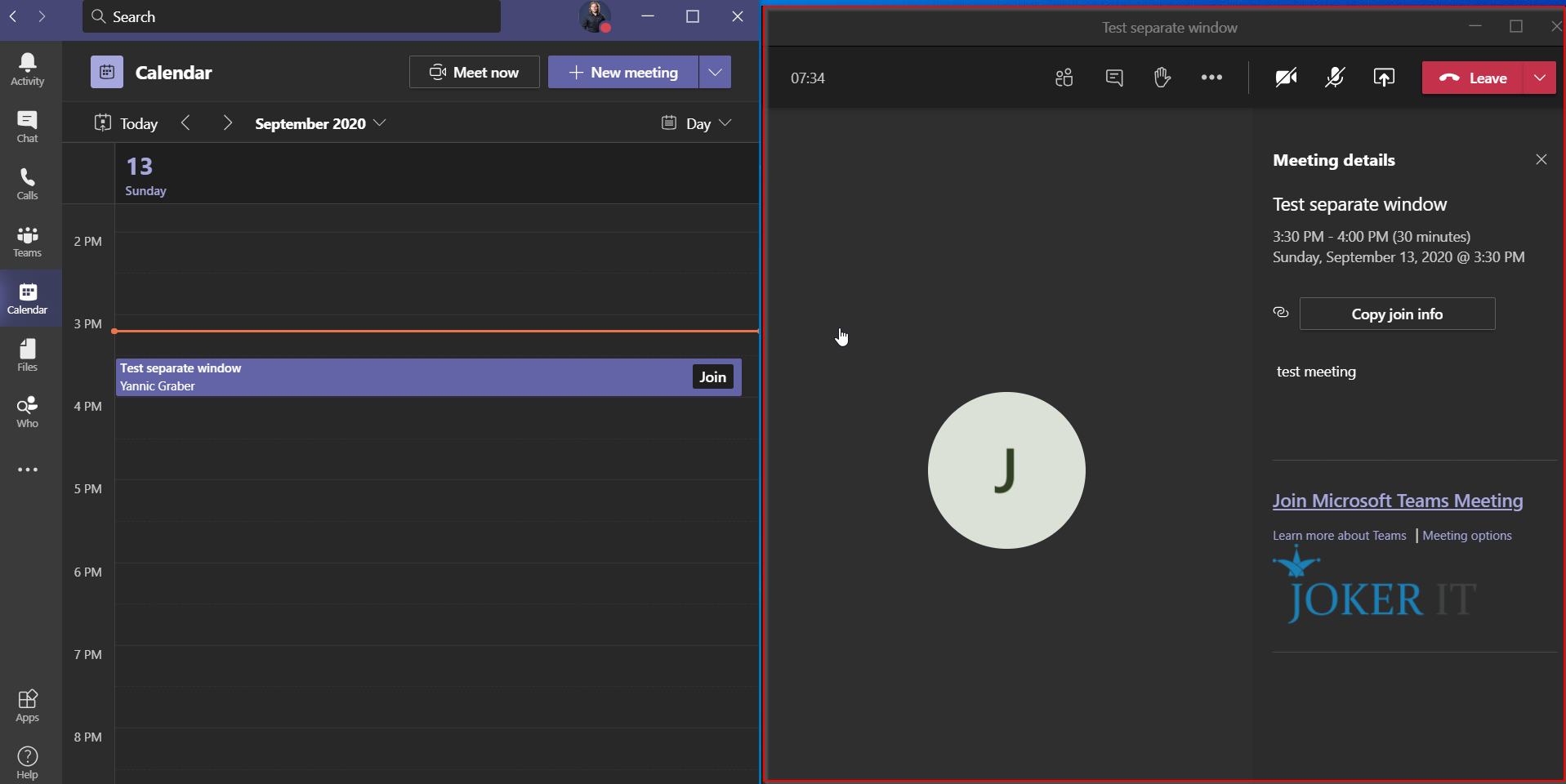Unmute the microphone

pyautogui.click(x=1335, y=78)
